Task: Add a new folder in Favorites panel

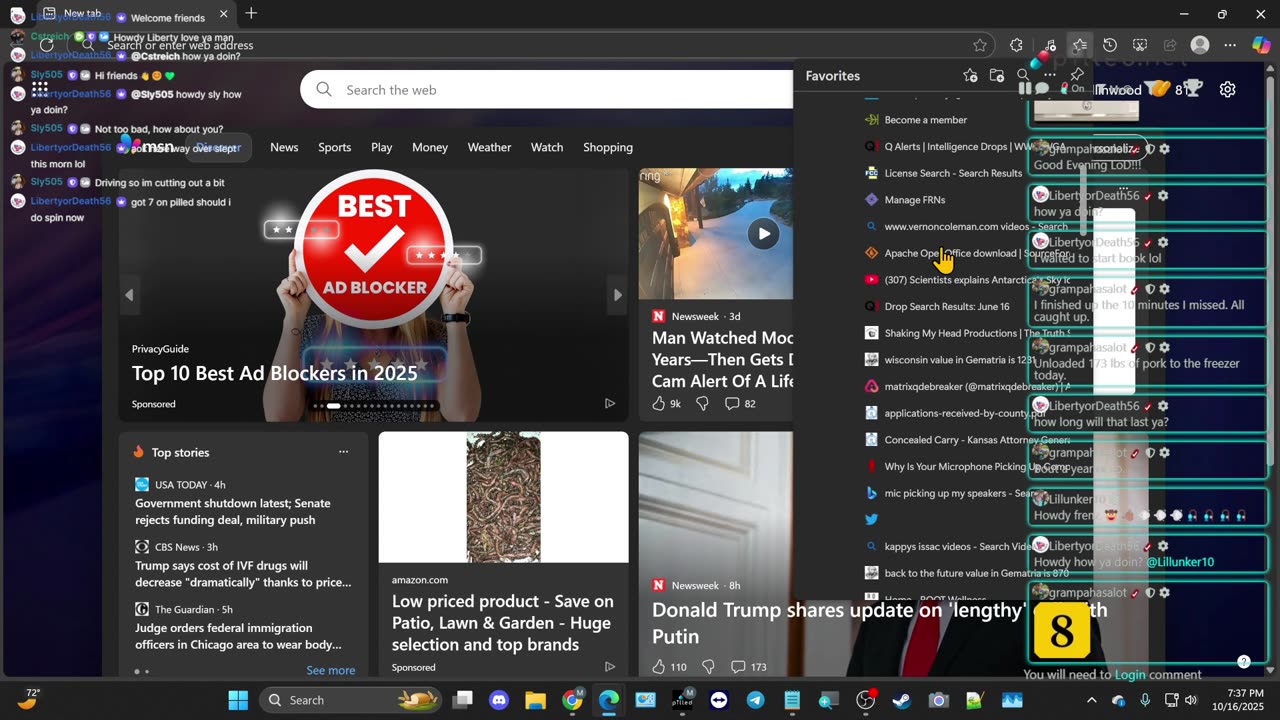Action: tap(997, 75)
